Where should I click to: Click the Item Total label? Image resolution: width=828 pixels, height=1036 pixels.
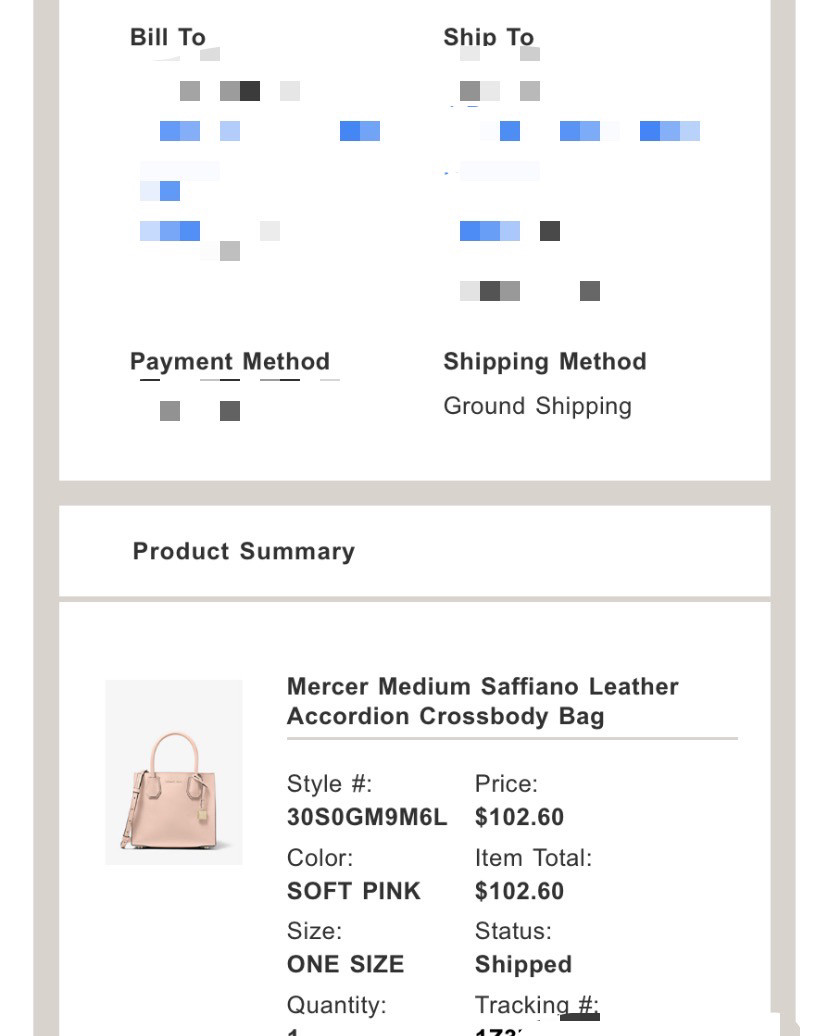[533, 858]
